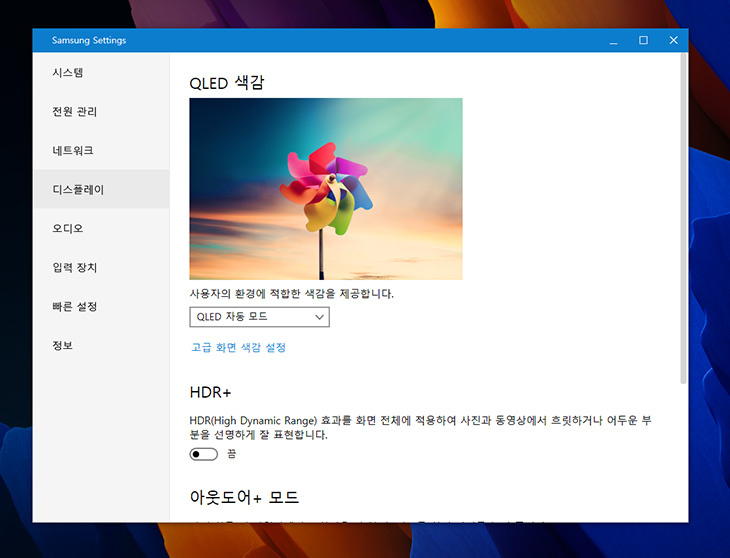
Task: Click the HDR+ section heading
Action: [x=210, y=392]
